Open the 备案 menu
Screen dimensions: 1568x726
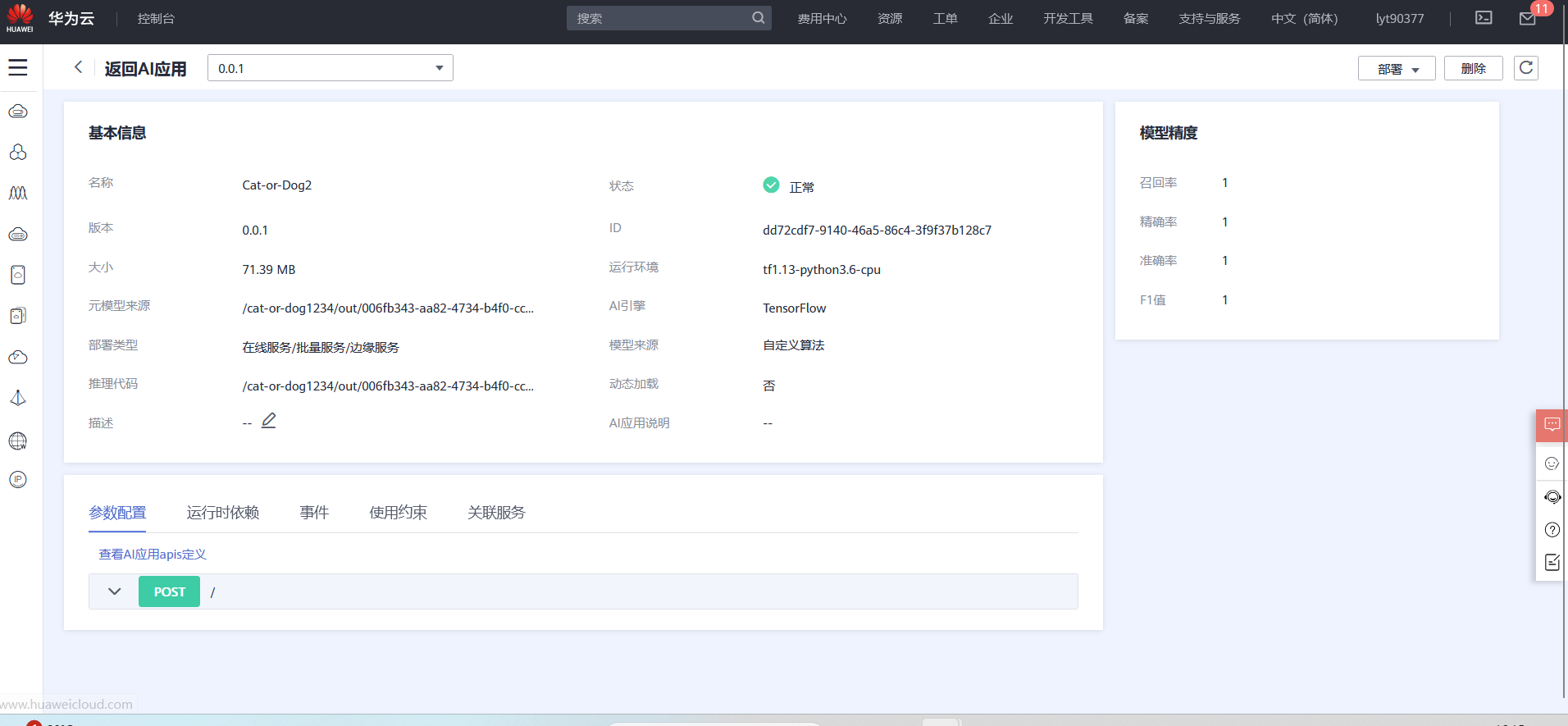[1136, 18]
